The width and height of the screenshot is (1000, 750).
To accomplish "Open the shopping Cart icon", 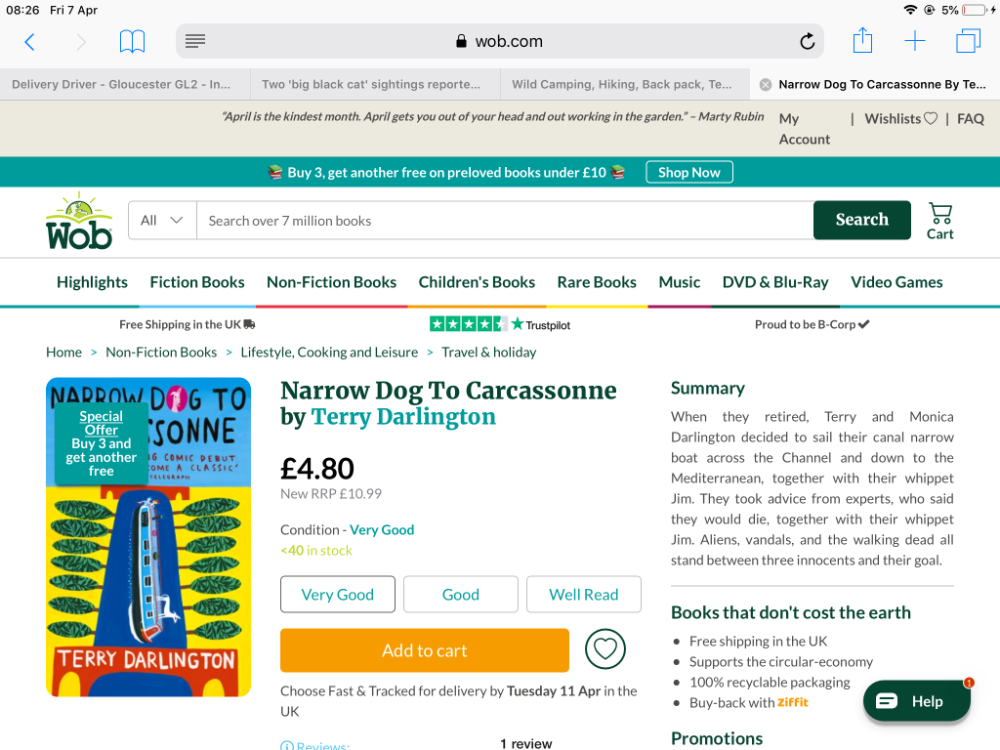I will (x=940, y=221).
